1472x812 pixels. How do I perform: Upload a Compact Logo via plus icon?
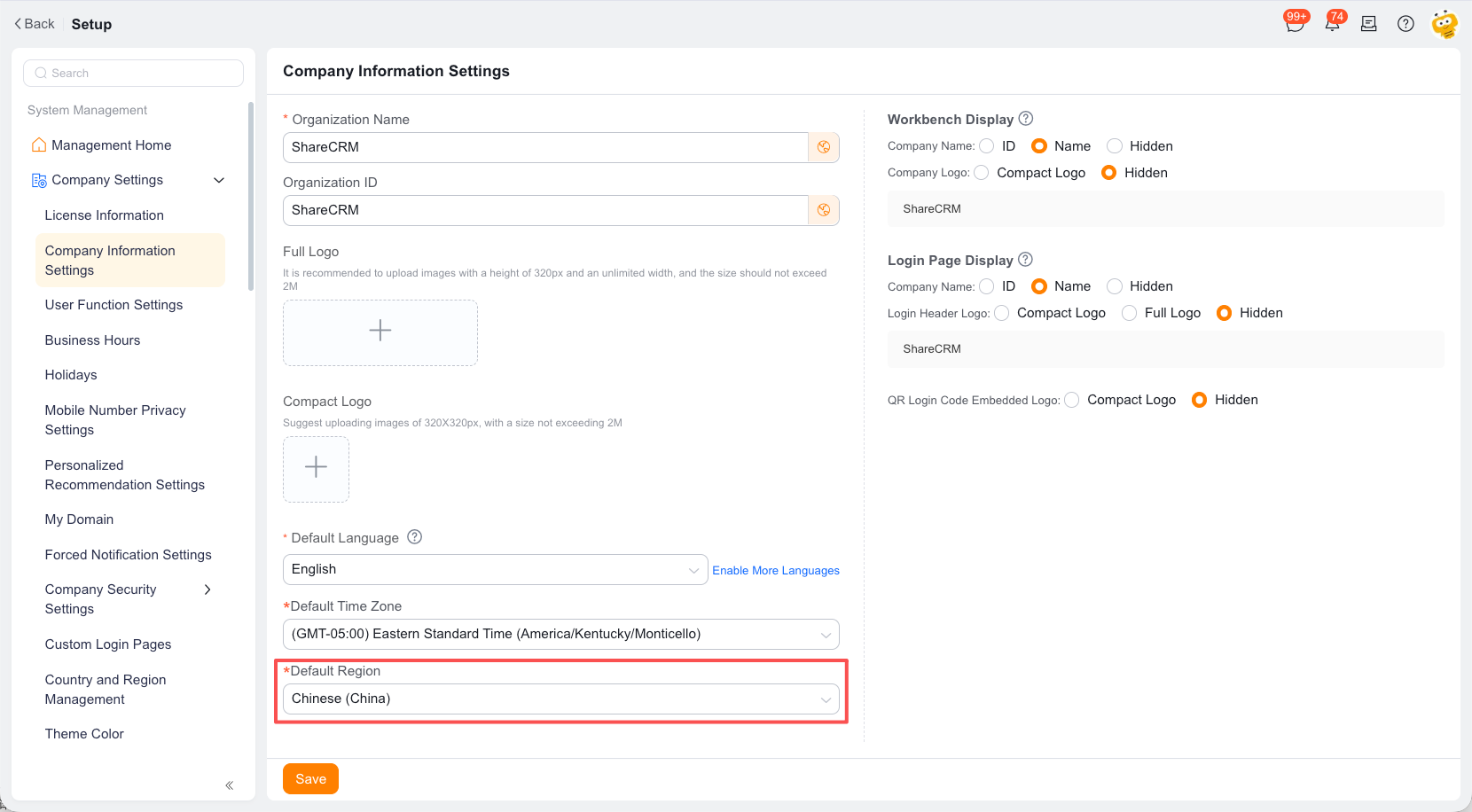point(316,469)
